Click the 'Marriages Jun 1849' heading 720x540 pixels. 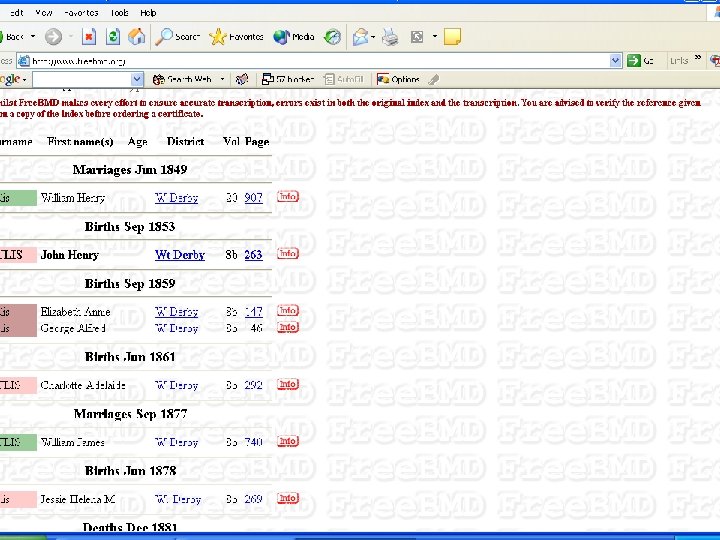pos(130,169)
